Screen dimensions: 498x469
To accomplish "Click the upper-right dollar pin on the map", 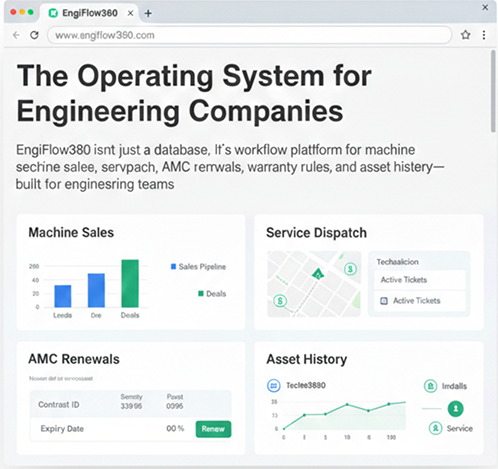I will click(350, 269).
